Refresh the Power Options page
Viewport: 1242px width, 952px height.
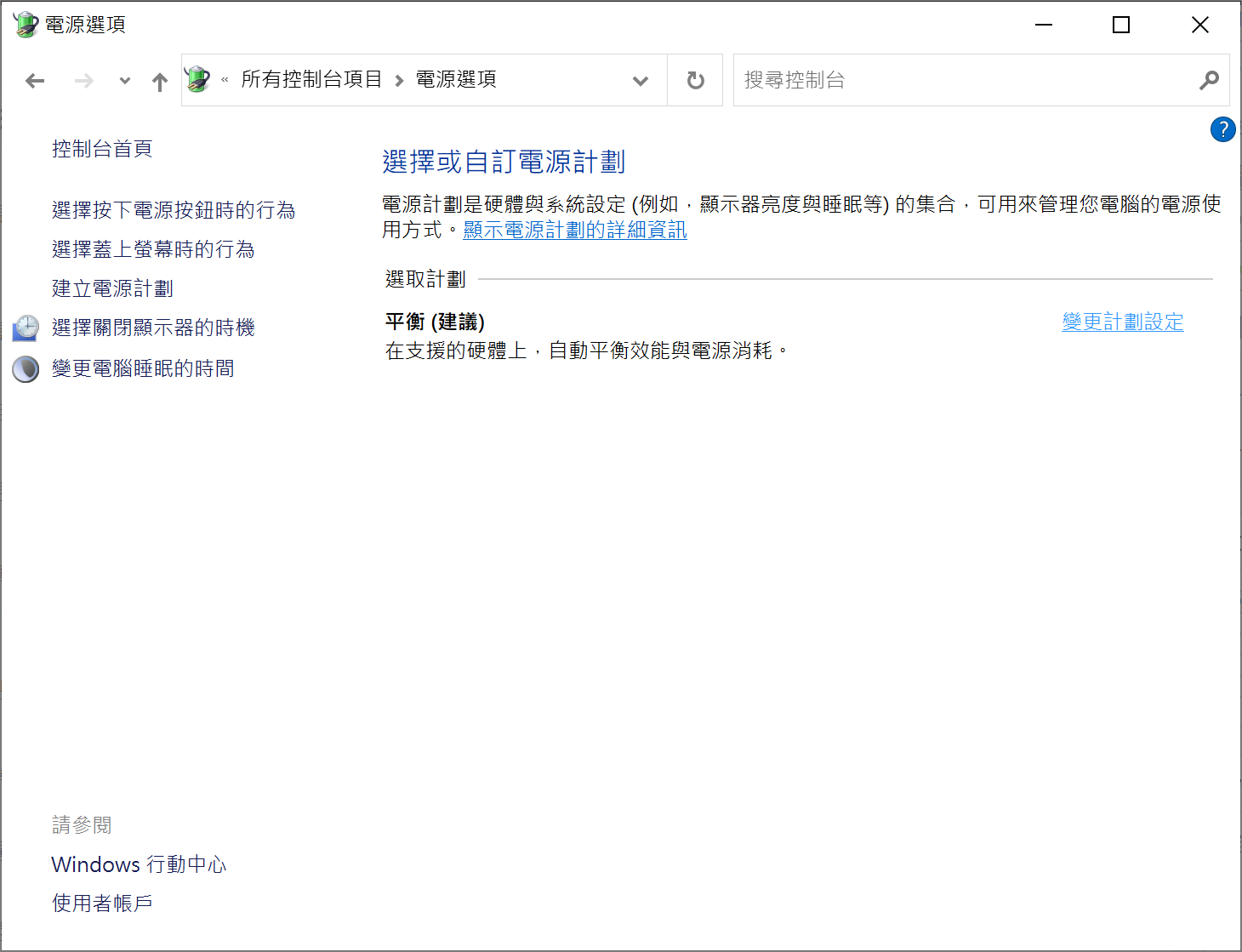tap(695, 80)
